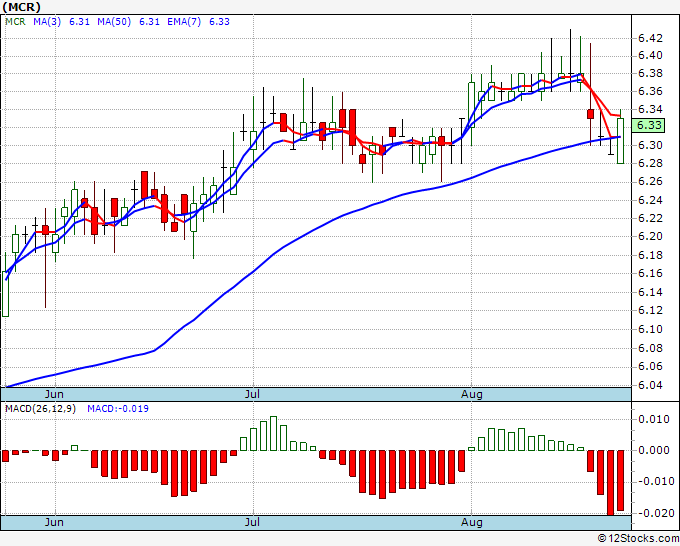Screen dimensions: 680x546
Task: Select the 6.26 price axis label
Action: (650, 181)
